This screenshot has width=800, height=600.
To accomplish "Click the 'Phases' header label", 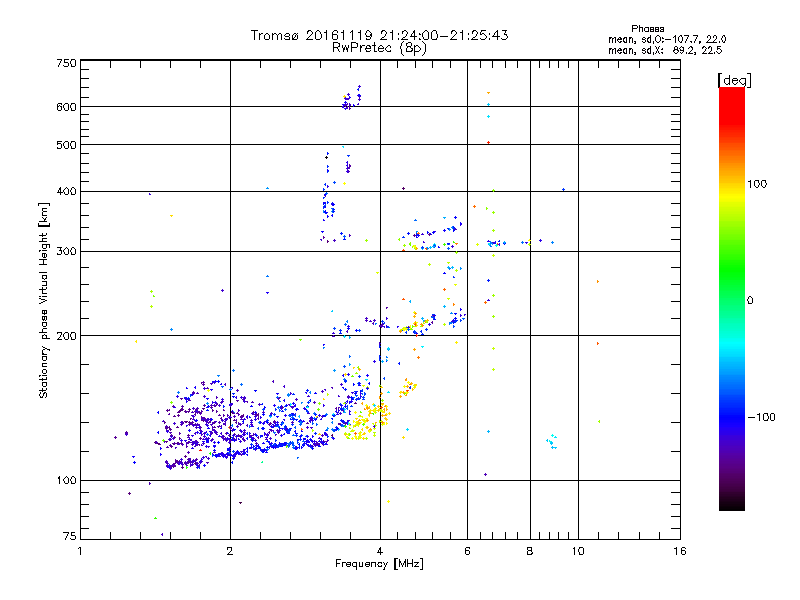I will [x=647, y=29].
